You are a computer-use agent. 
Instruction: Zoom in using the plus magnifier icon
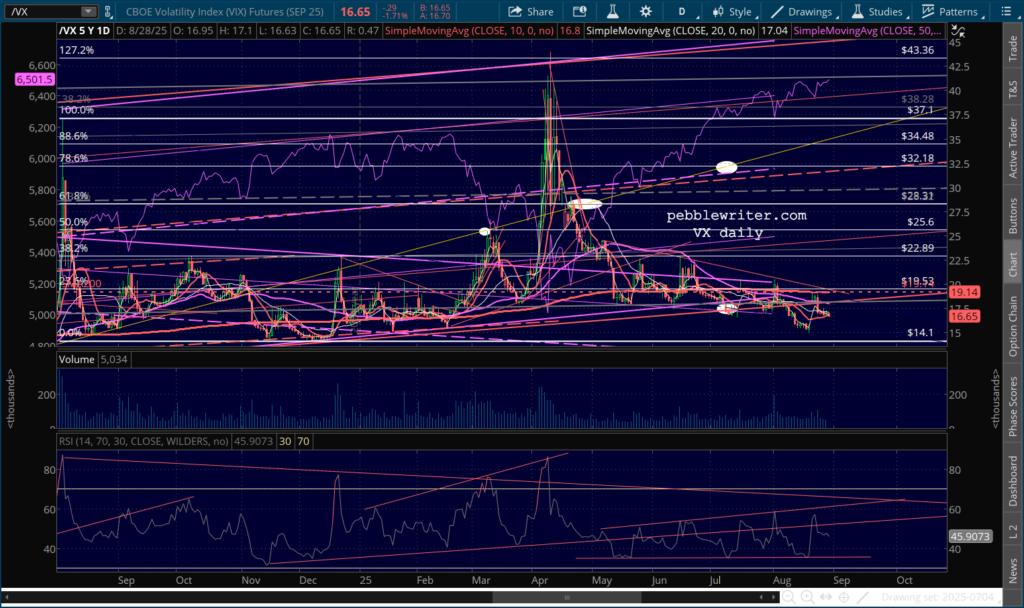(x=810, y=598)
